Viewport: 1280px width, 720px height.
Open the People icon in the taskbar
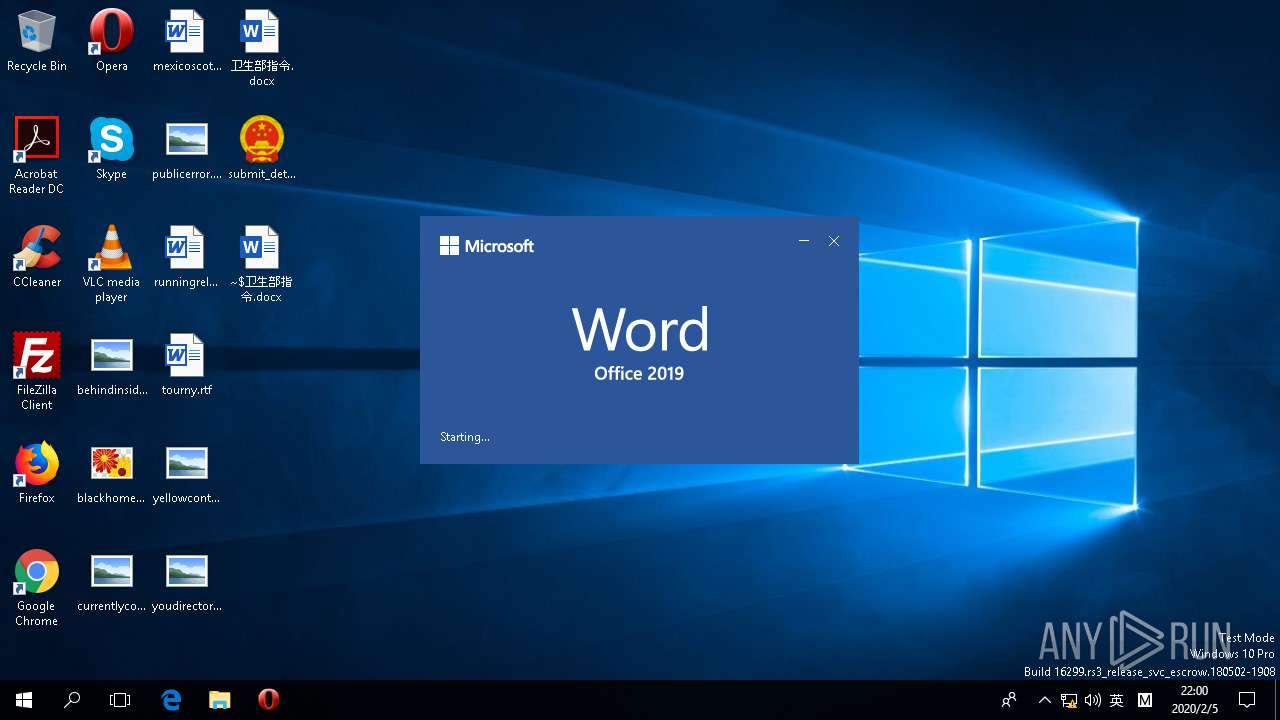(x=1009, y=700)
